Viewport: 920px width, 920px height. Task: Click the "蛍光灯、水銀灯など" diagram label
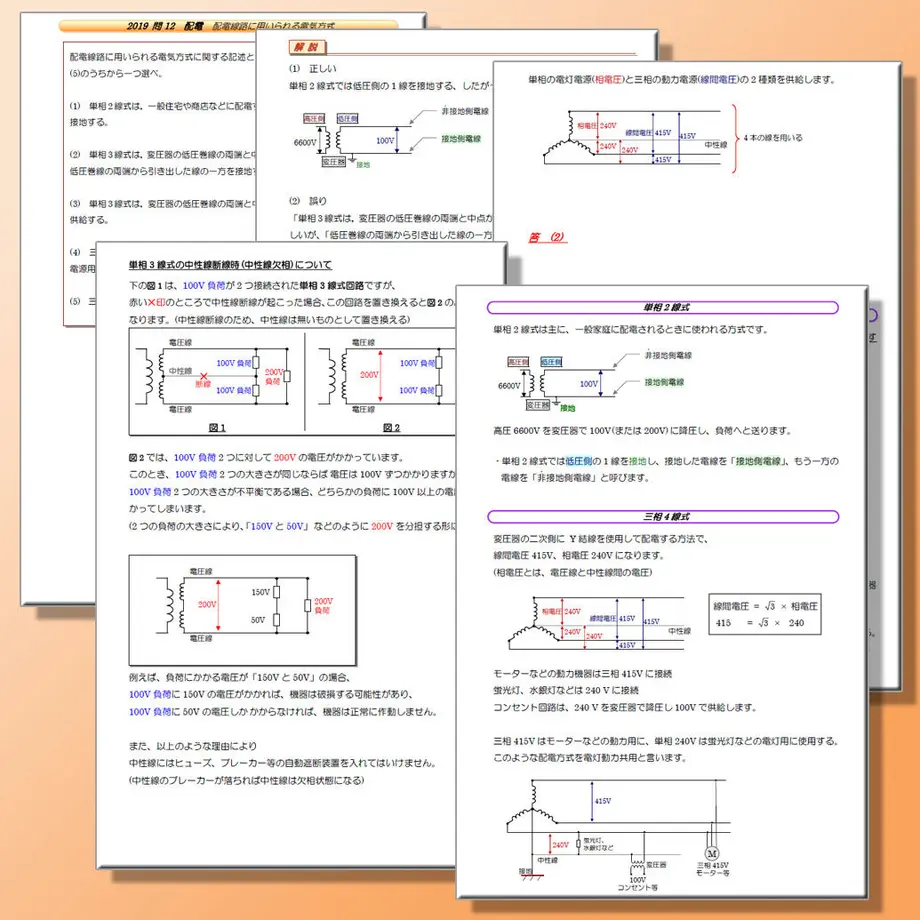coord(598,844)
